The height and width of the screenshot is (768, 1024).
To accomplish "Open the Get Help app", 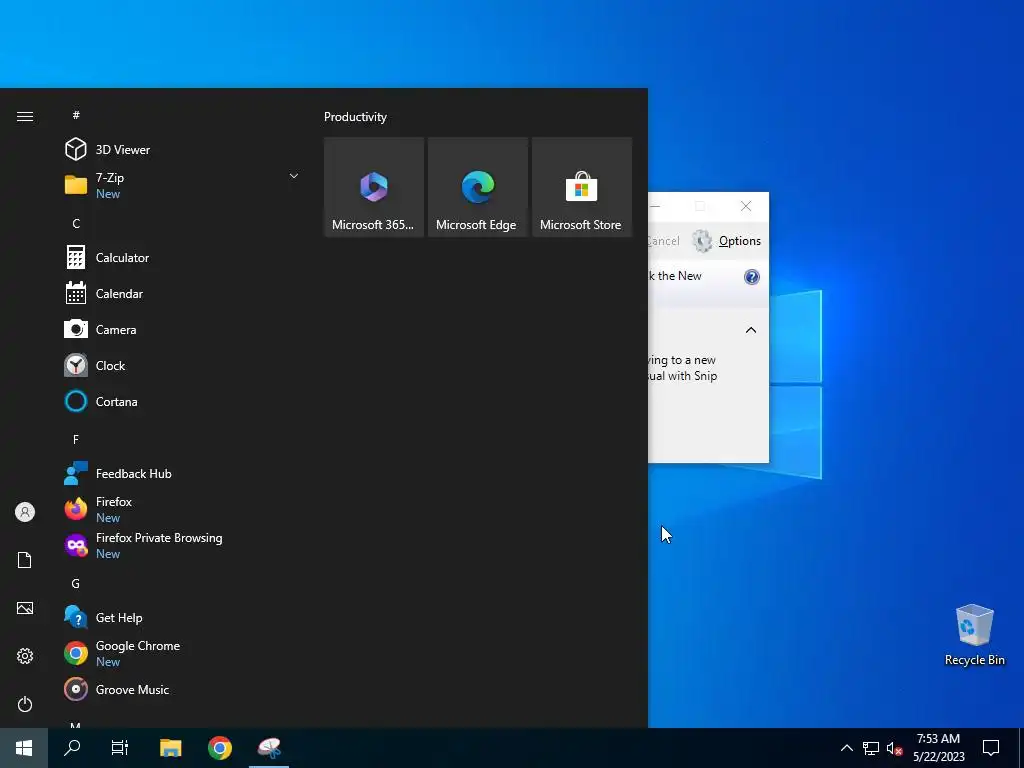I will pyautogui.click(x=183, y=617).
